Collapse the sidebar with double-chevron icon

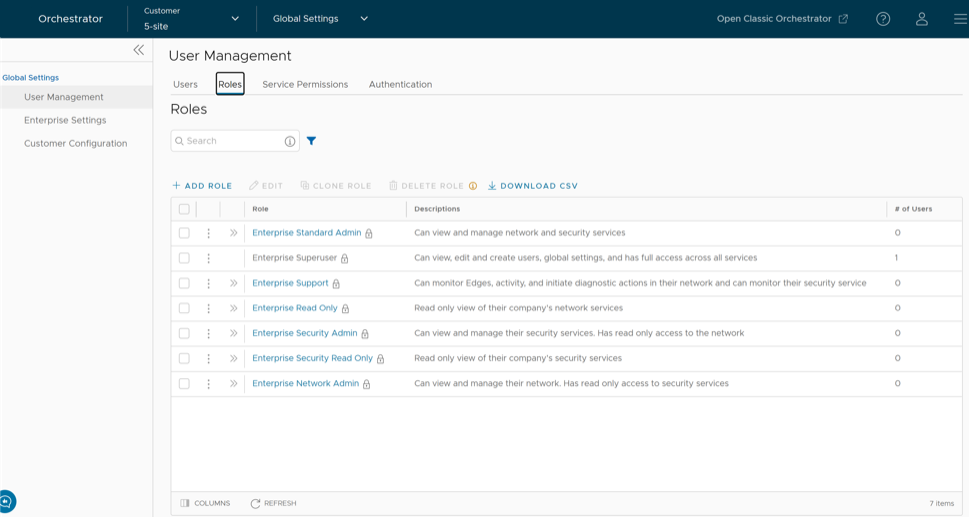tap(138, 50)
